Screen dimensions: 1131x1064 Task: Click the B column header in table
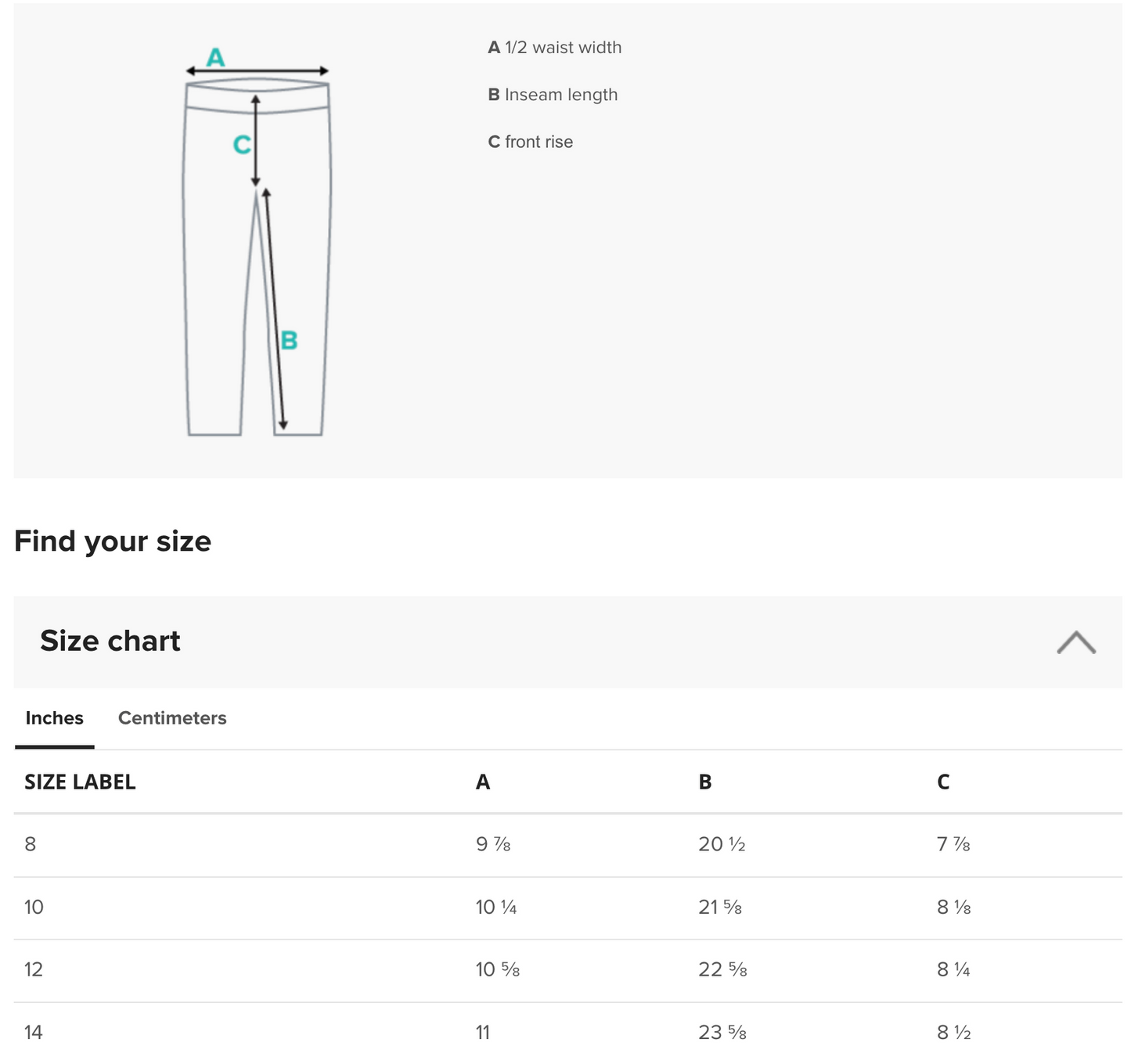[x=705, y=782]
